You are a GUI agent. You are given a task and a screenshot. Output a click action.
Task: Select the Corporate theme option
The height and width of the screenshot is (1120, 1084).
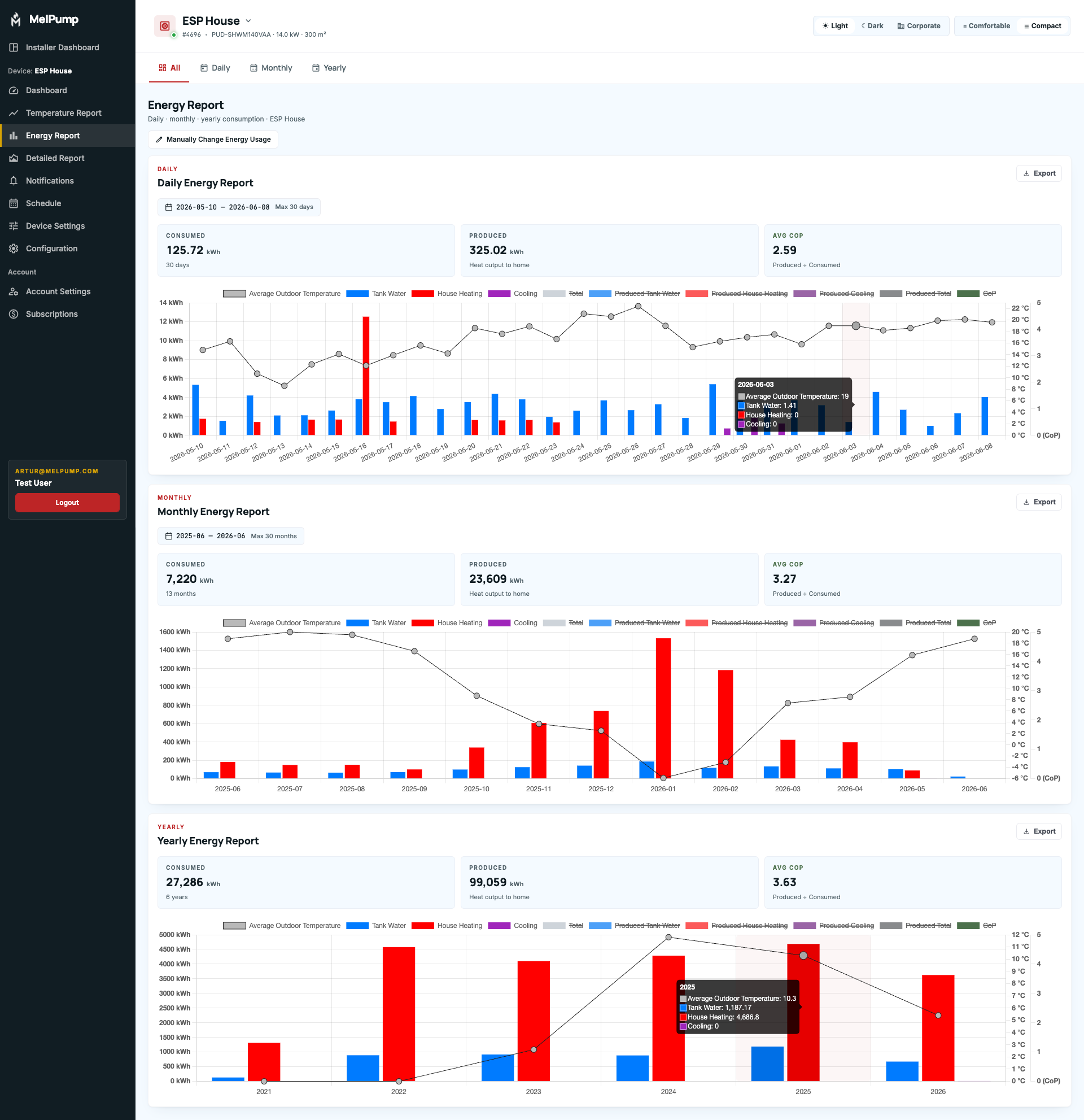[919, 26]
